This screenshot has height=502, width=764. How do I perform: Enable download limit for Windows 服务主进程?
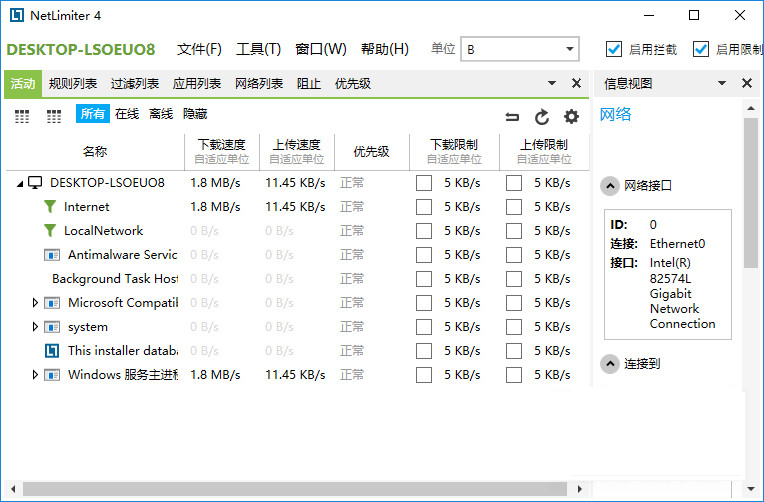click(424, 375)
